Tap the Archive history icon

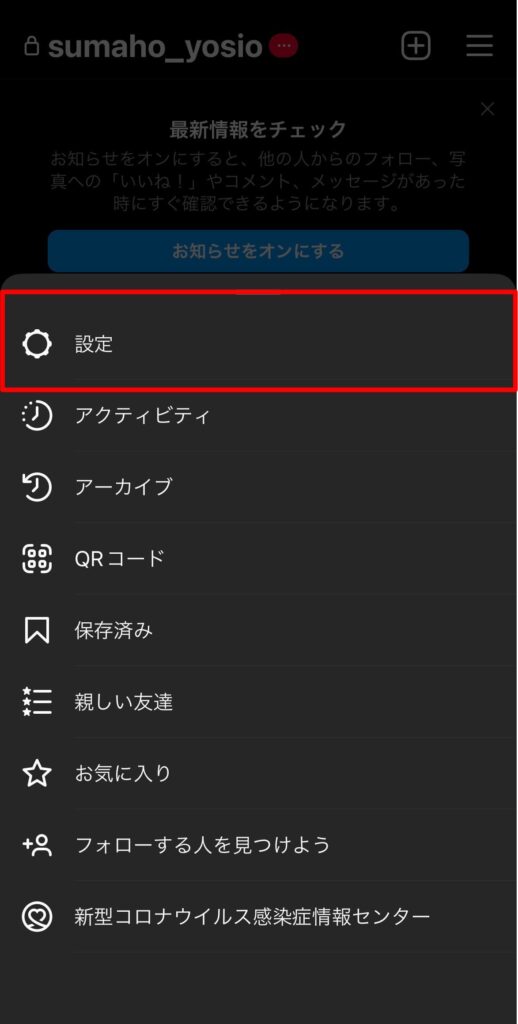click(37, 487)
